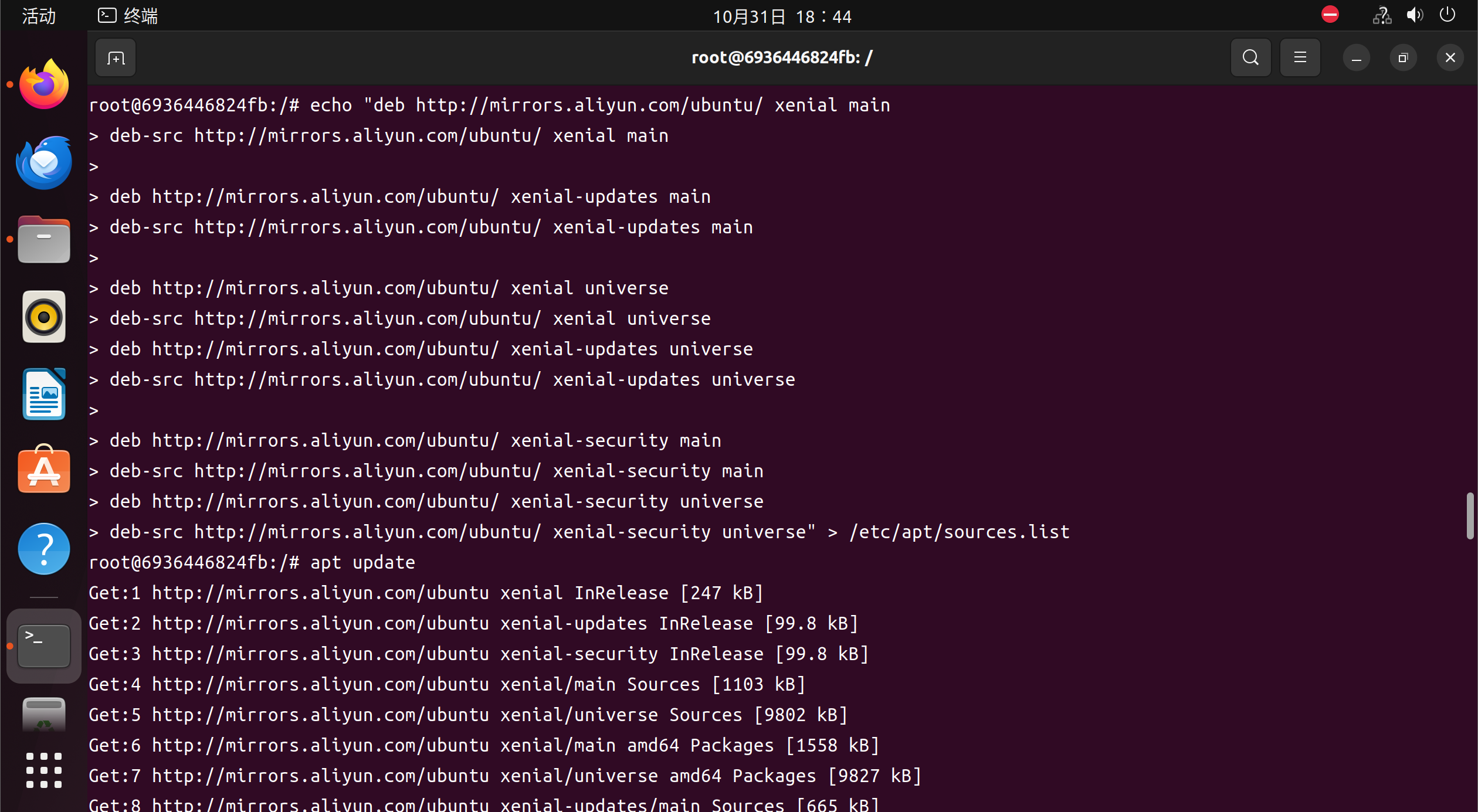1478x812 pixels.
Task: Show all applications grid
Action: click(x=44, y=770)
